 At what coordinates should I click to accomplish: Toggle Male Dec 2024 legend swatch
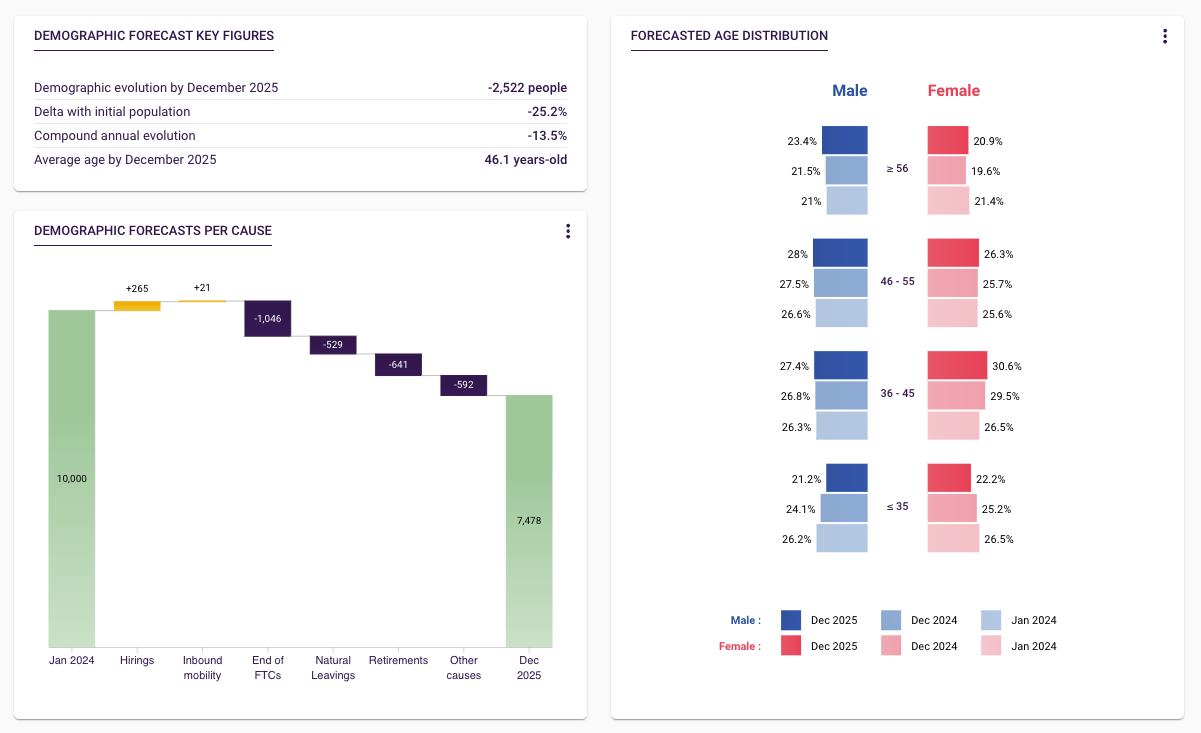[x=892, y=620]
